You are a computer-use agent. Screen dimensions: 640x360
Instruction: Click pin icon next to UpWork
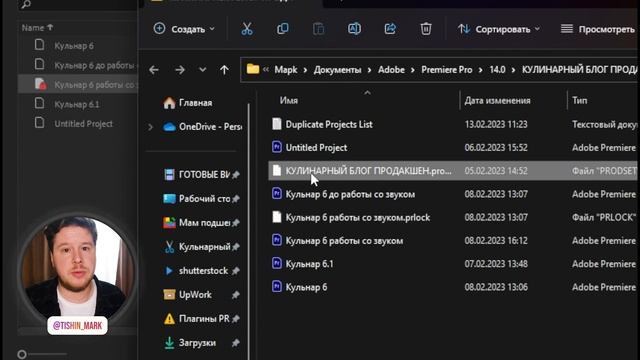pos(236,295)
